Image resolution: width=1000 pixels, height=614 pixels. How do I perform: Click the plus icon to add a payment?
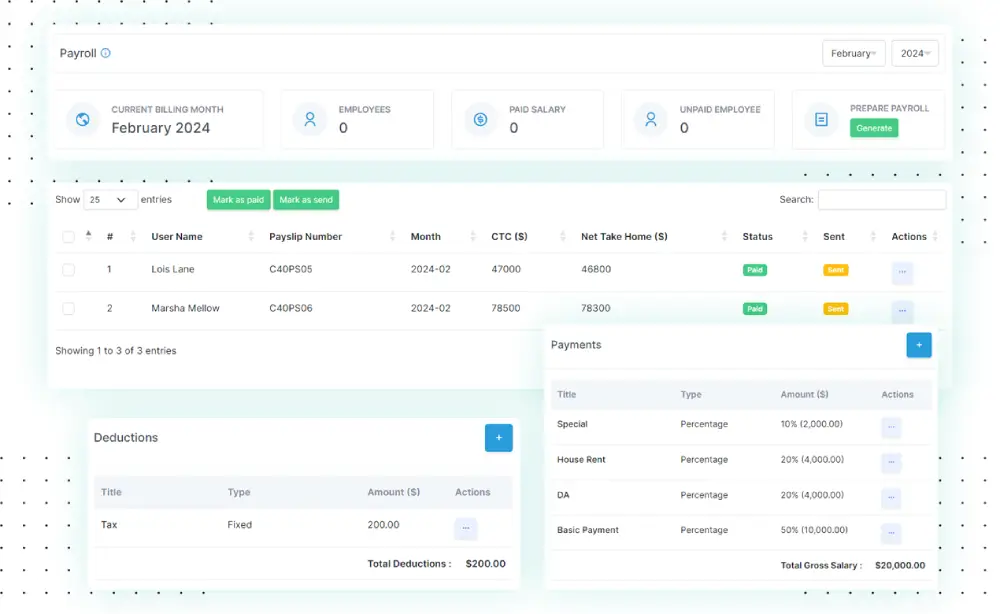coord(919,344)
